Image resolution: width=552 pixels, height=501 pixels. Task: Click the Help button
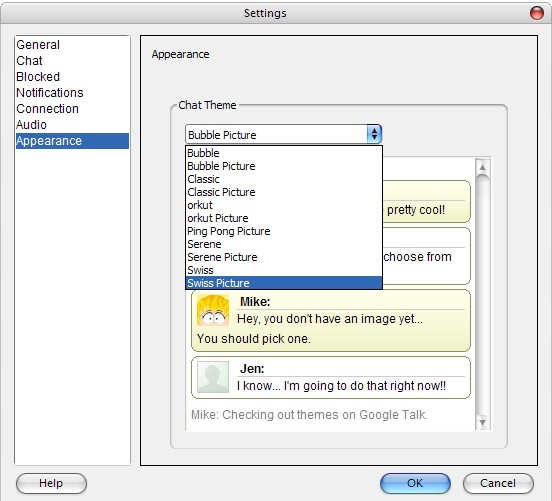tap(51, 483)
